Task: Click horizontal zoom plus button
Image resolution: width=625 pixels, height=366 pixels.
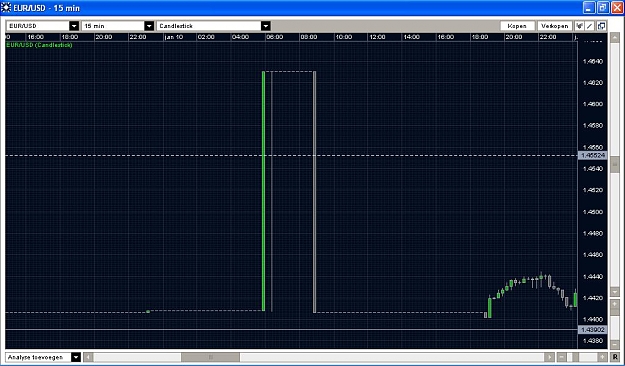Action: point(602,357)
